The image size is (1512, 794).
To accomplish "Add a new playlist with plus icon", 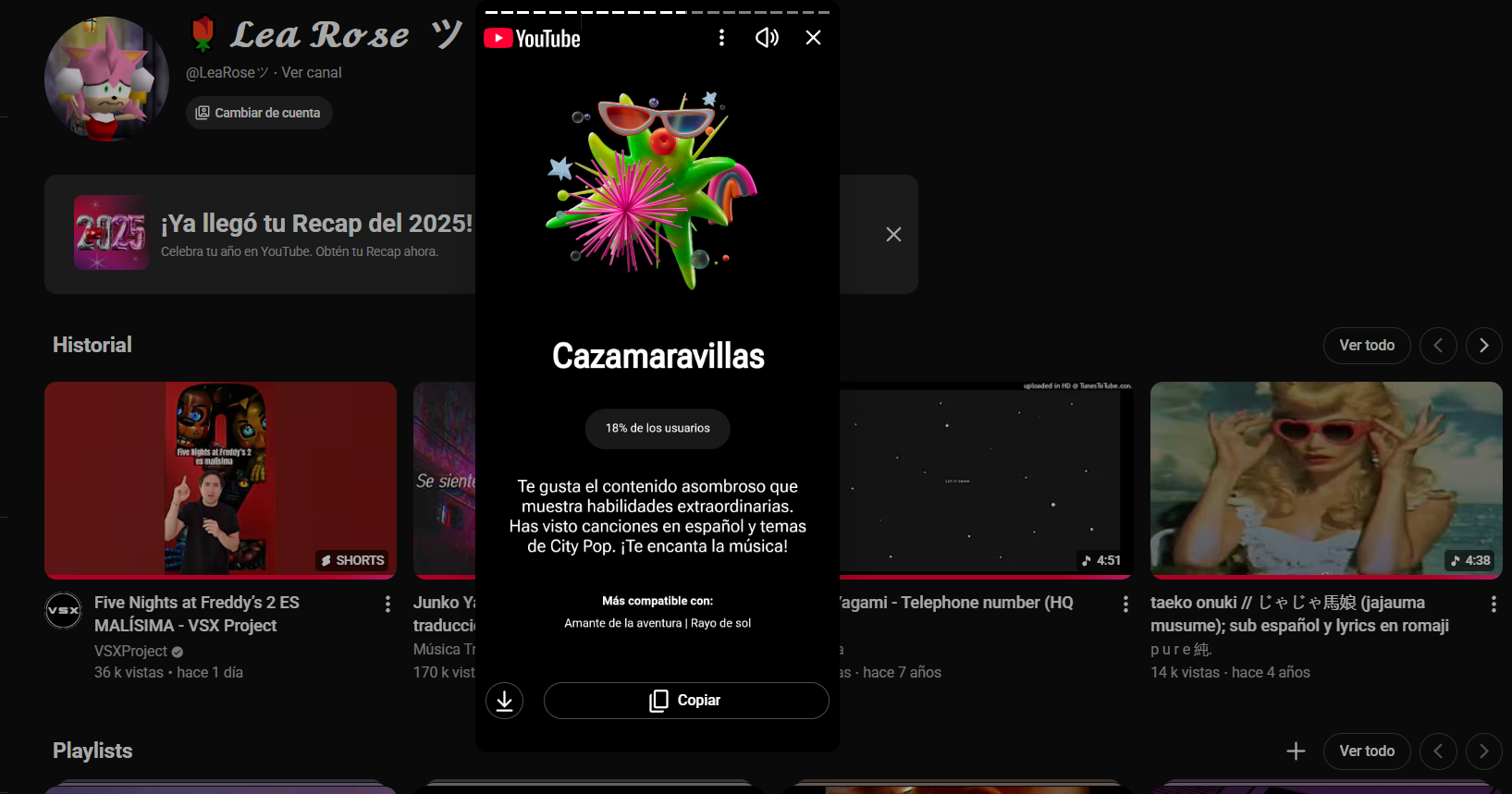I will tap(1297, 751).
